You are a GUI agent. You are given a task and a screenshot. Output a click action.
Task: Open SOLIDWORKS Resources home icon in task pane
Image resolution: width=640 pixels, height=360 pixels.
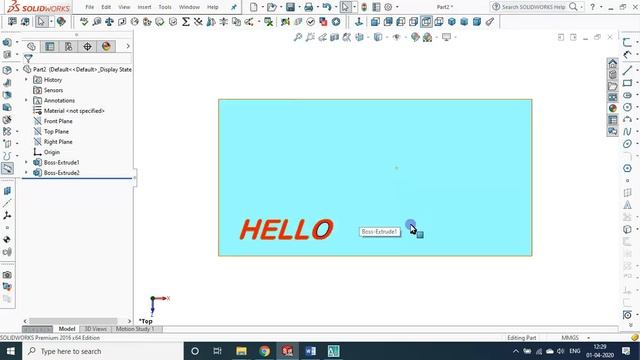point(613,64)
